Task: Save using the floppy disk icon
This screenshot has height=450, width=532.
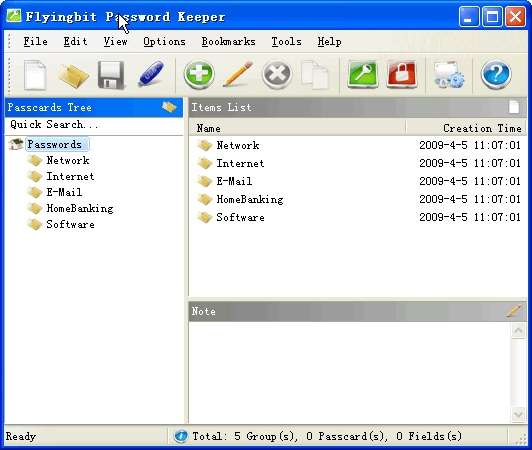Action: pyautogui.click(x=111, y=75)
